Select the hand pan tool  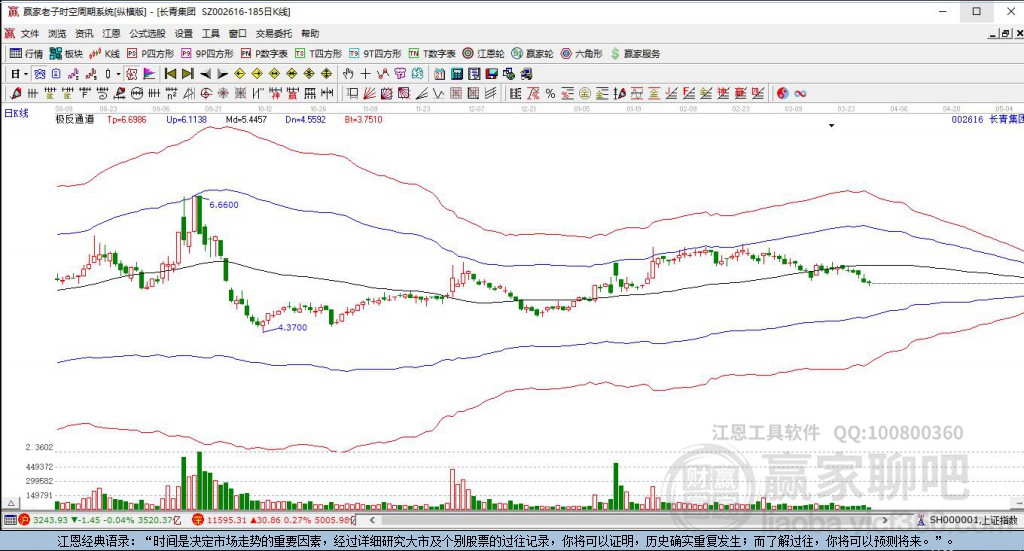(348, 74)
